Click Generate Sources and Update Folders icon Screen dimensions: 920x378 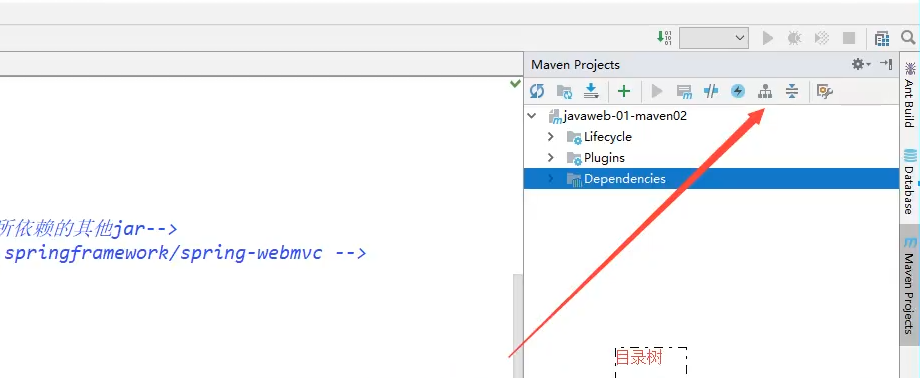click(564, 91)
